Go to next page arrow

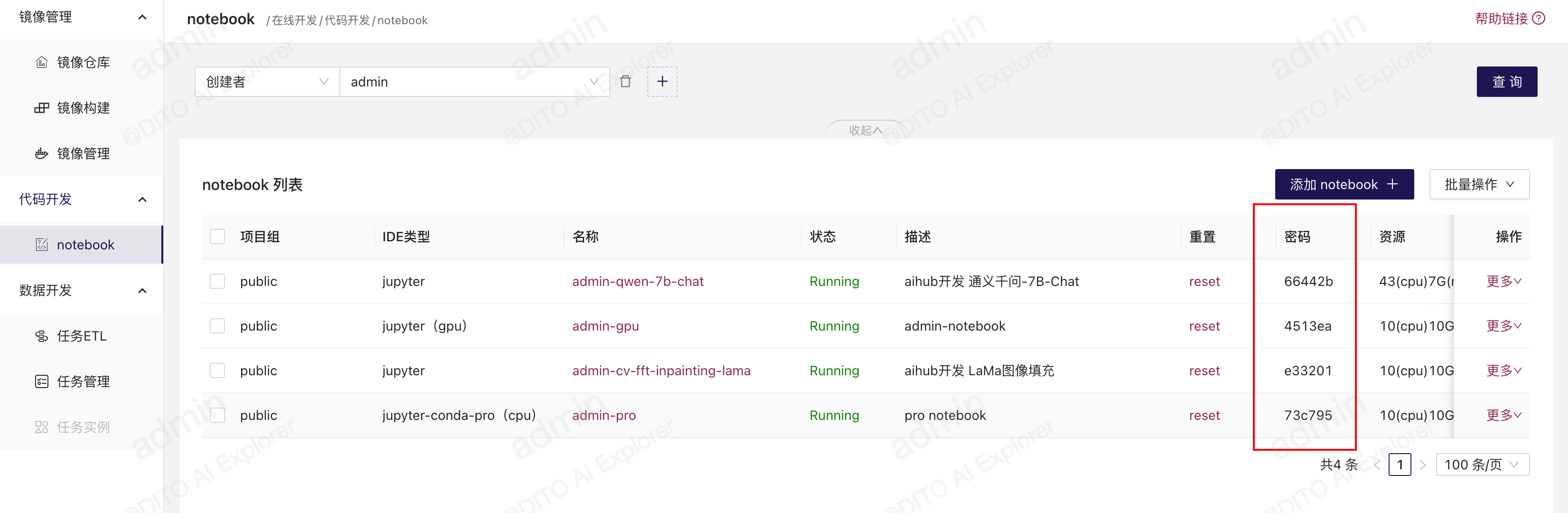[1422, 465]
